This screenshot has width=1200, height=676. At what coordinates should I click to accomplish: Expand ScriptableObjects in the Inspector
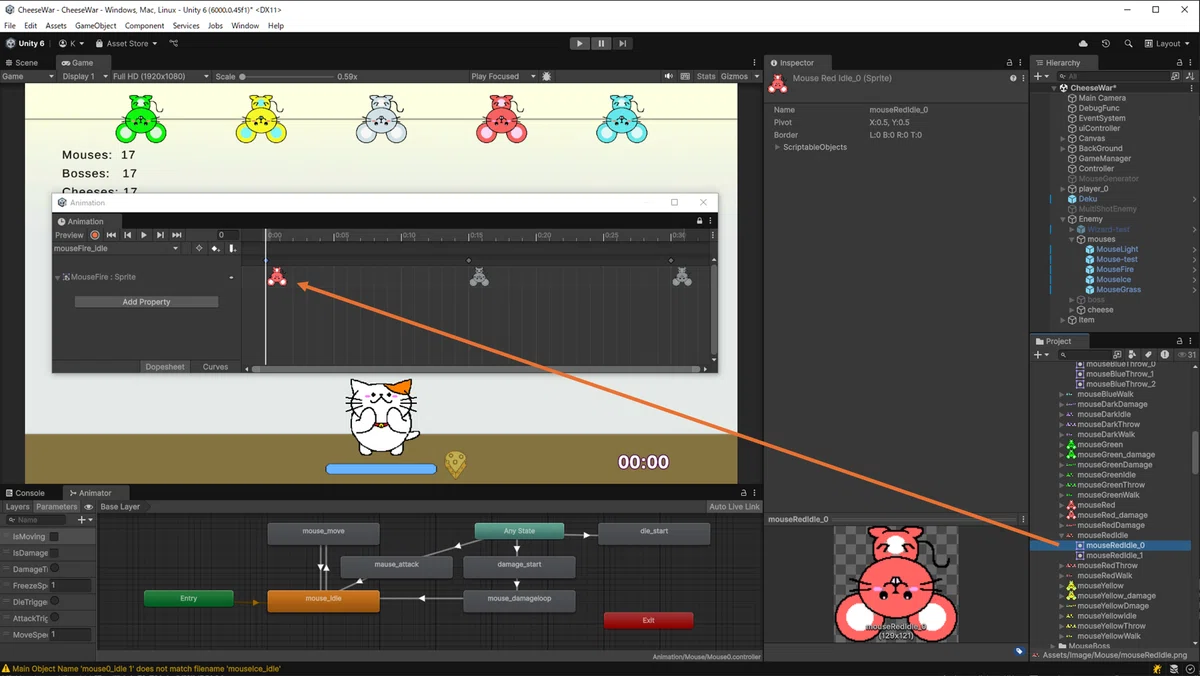coord(779,147)
